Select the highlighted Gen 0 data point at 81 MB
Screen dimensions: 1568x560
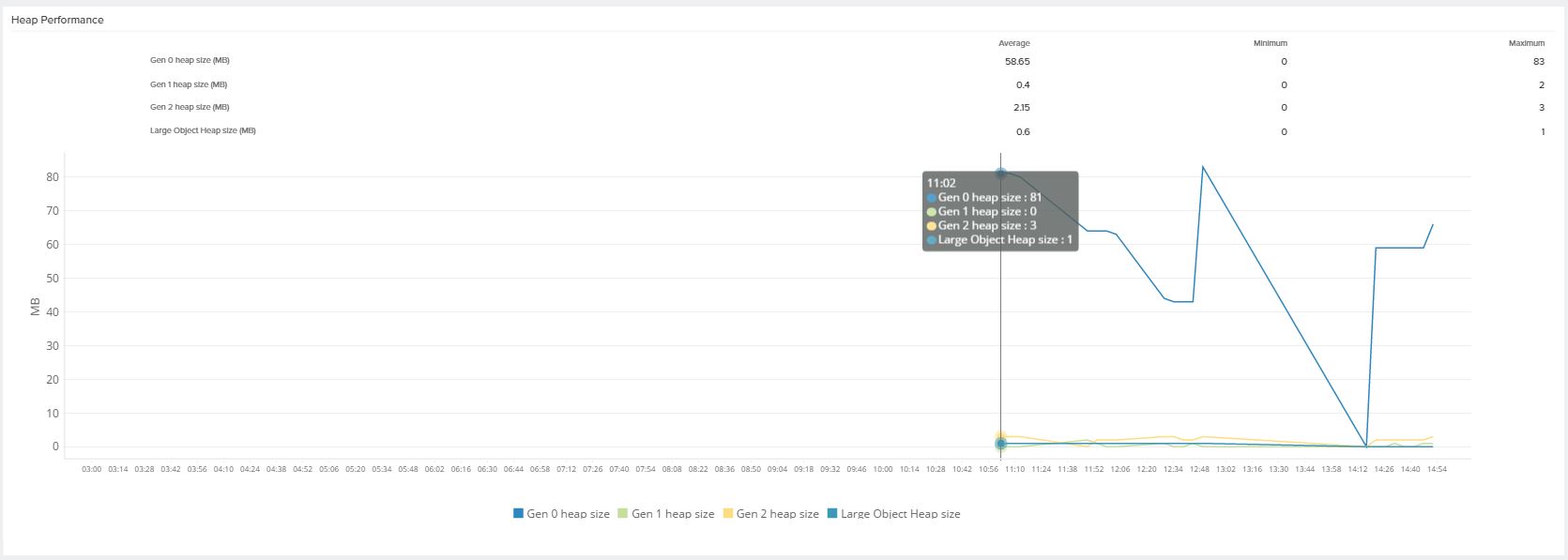(1000, 174)
